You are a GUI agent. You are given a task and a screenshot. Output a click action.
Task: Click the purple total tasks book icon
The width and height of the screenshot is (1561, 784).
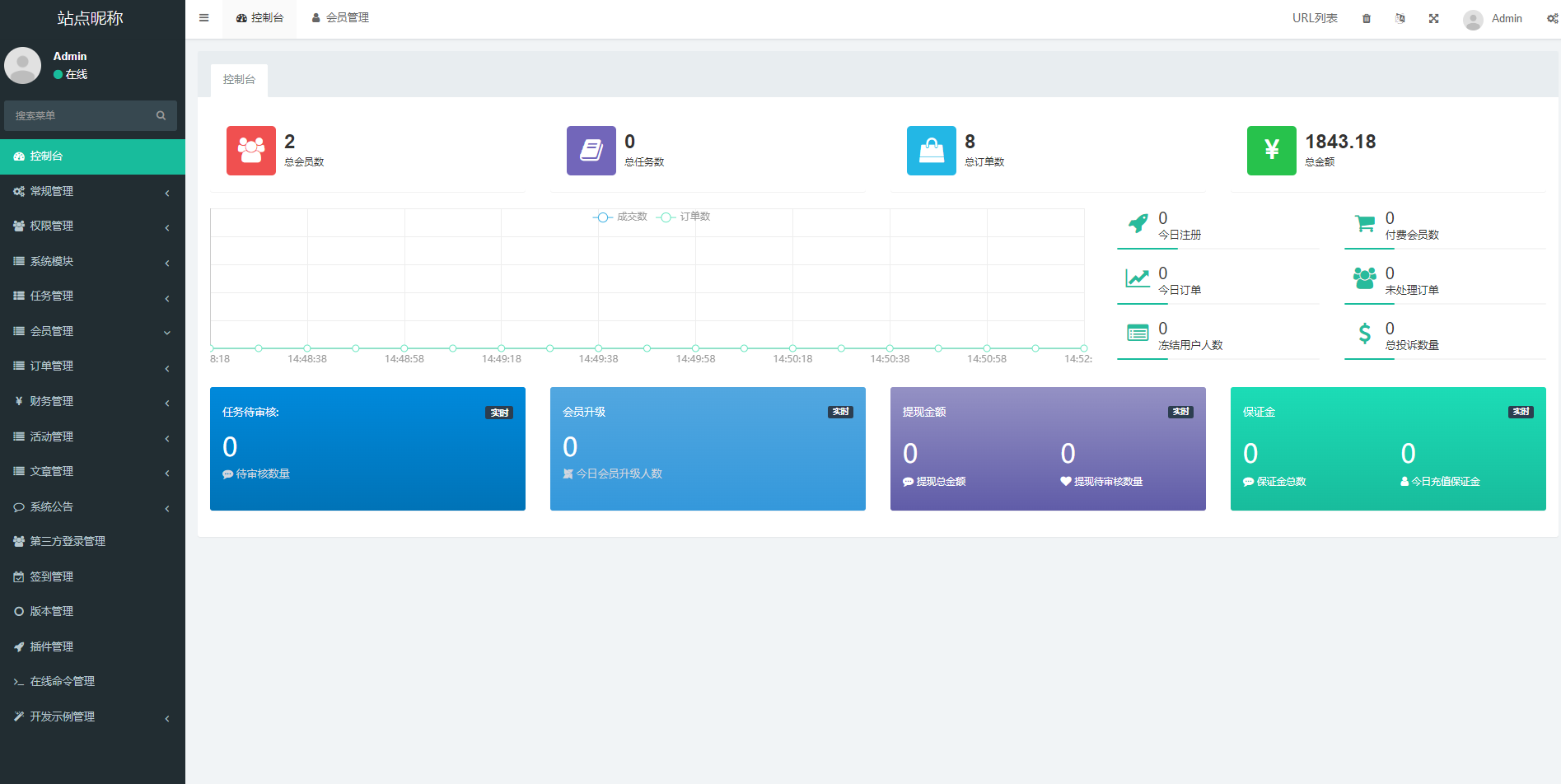click(591, 151)
